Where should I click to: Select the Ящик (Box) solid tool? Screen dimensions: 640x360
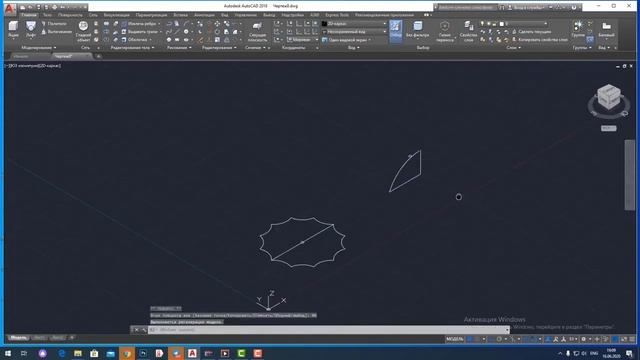13,29
